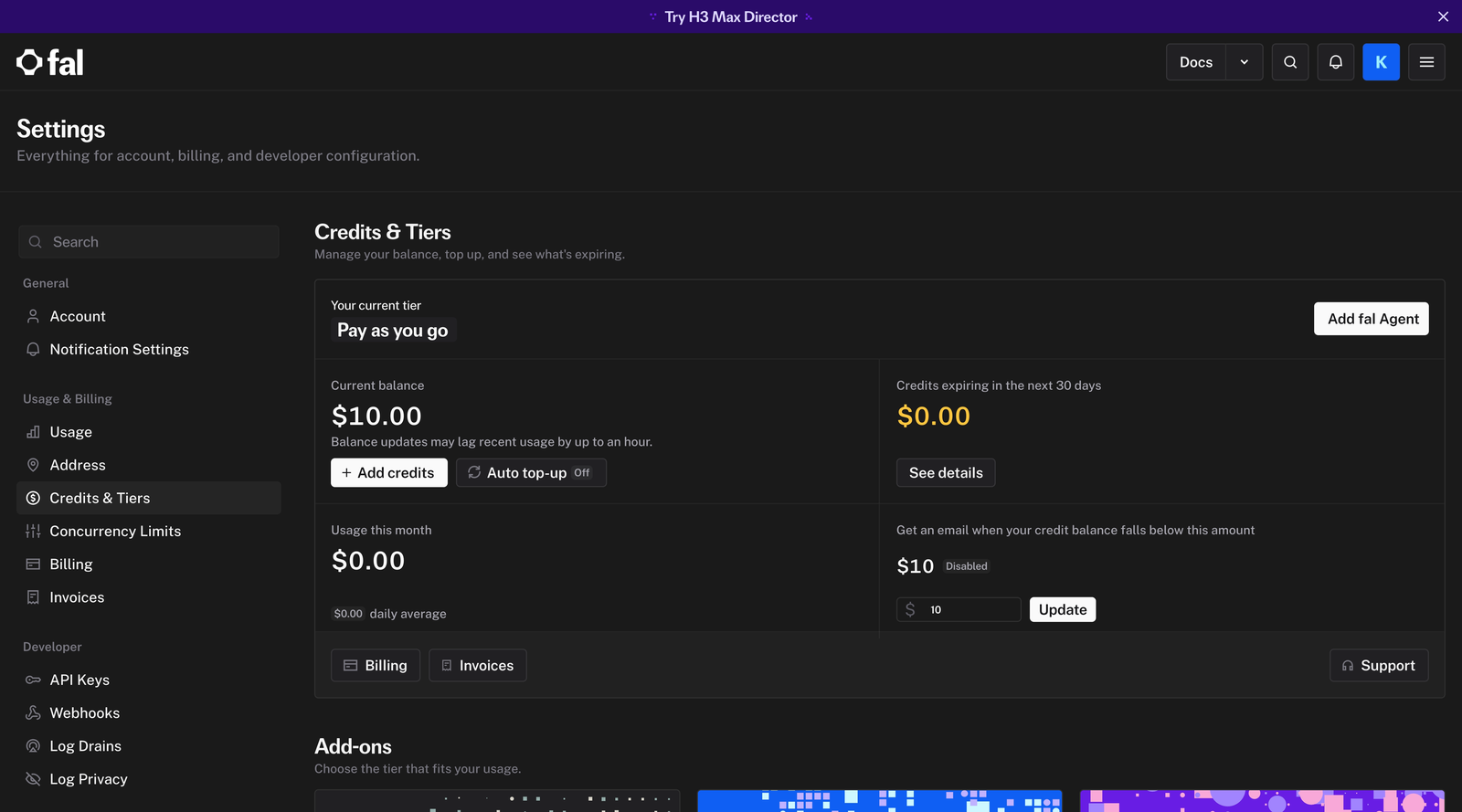Open Log Privacy in sidebar
The image size is (1462, 812).
tap(149, 779)
